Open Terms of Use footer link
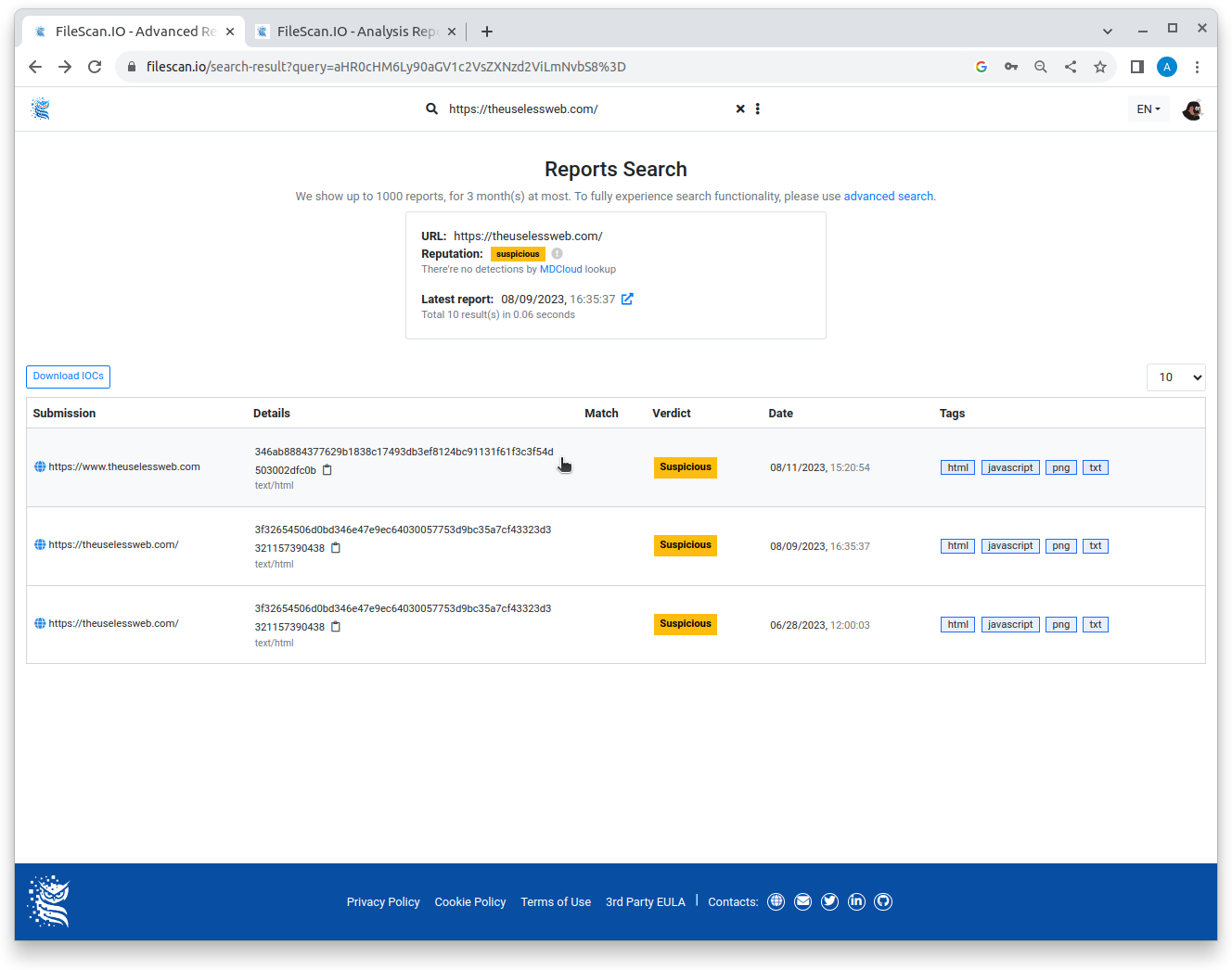Screen dimensions: 1232x970 click(556, 901)
